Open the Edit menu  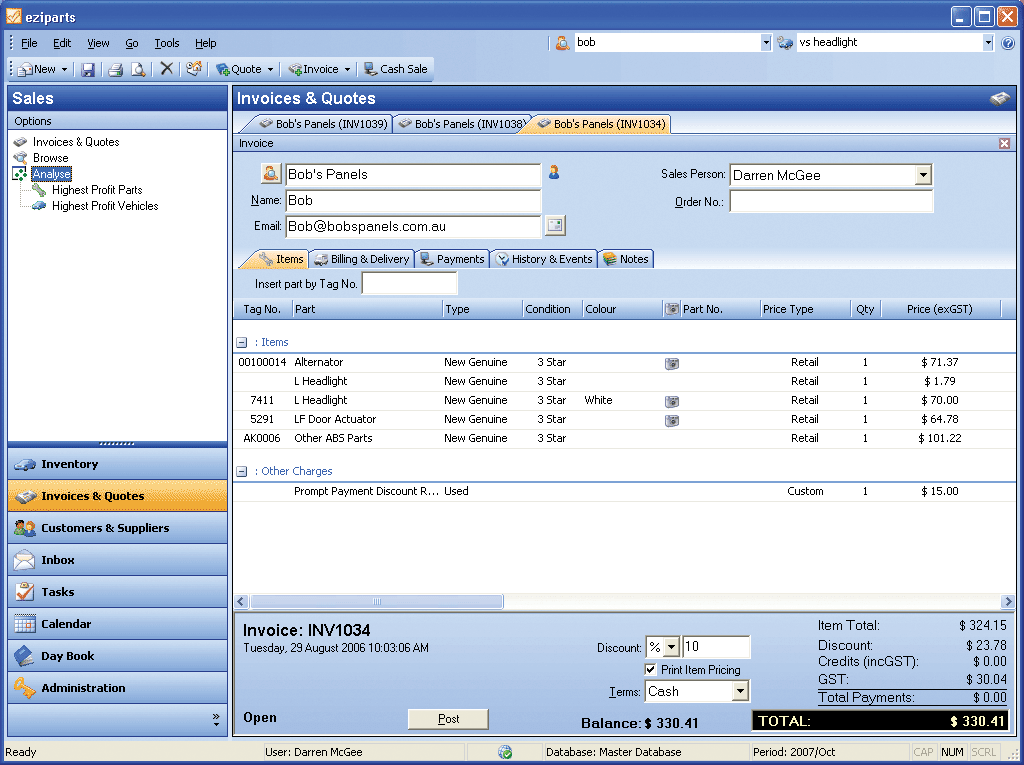(62, 43)
